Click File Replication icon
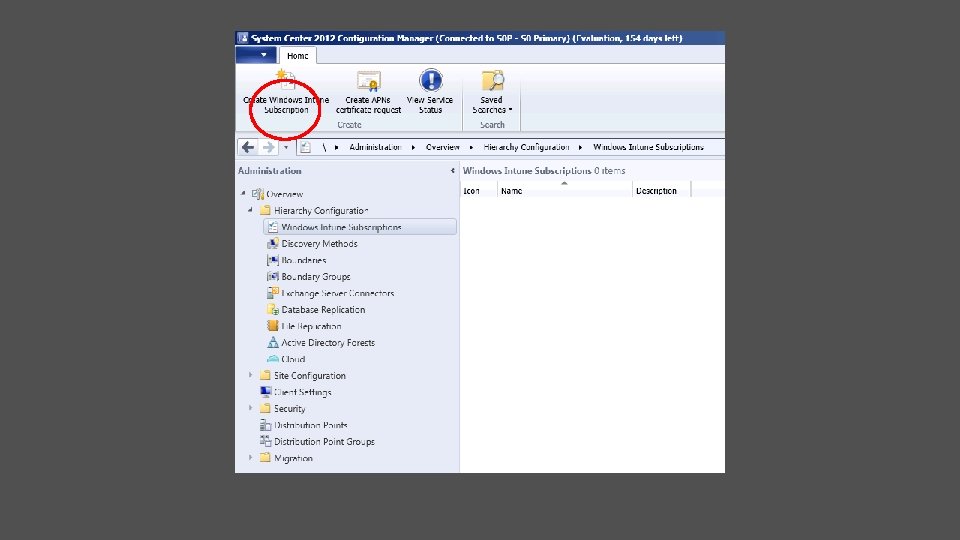Image resolution: width=960 pixels, height=540 pixels. click(x=272, y=326)
